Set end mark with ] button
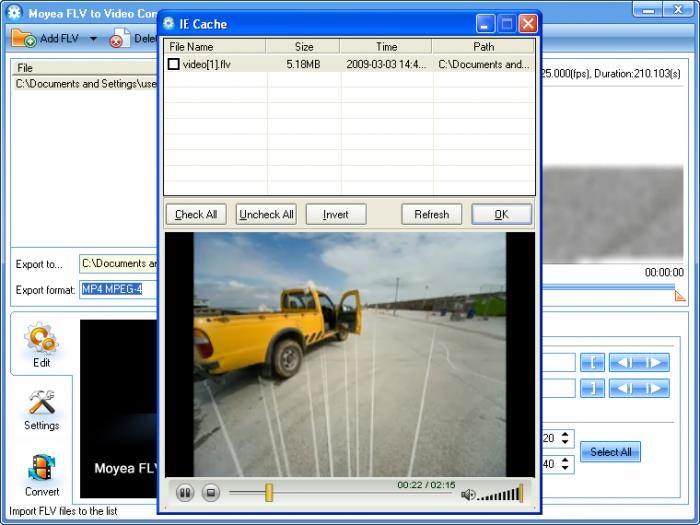 tap(592, 388)
